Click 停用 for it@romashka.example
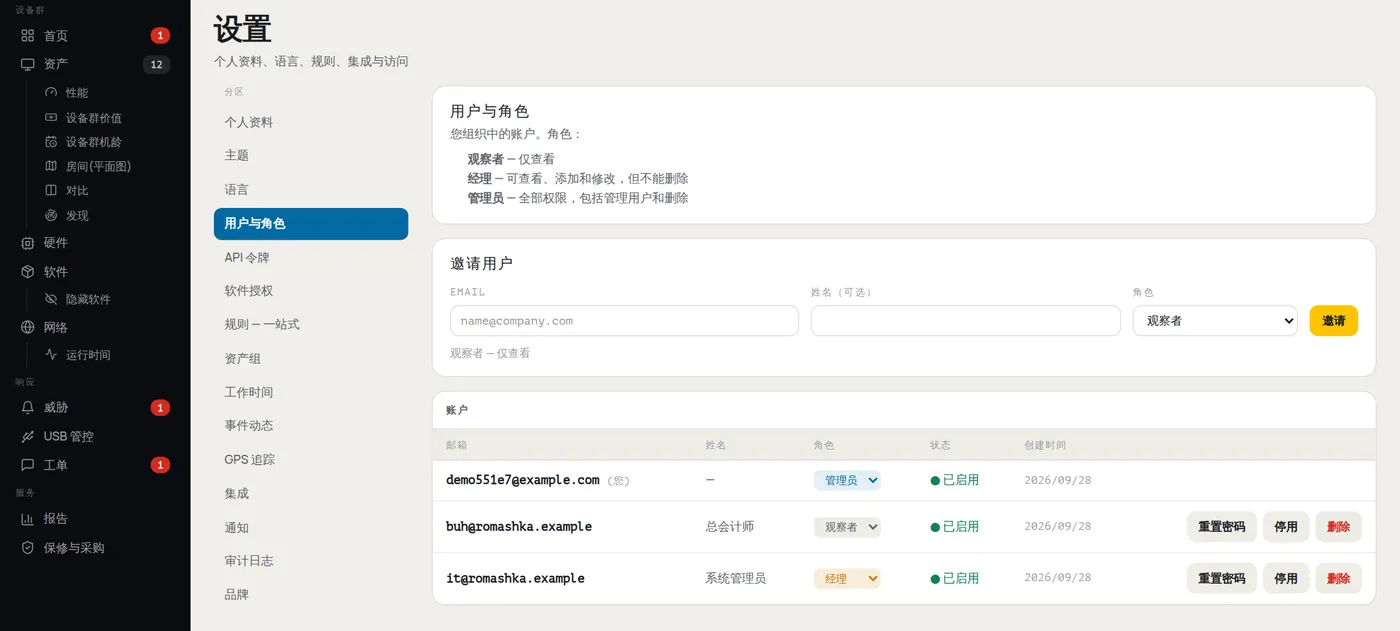 [1286, 579]
